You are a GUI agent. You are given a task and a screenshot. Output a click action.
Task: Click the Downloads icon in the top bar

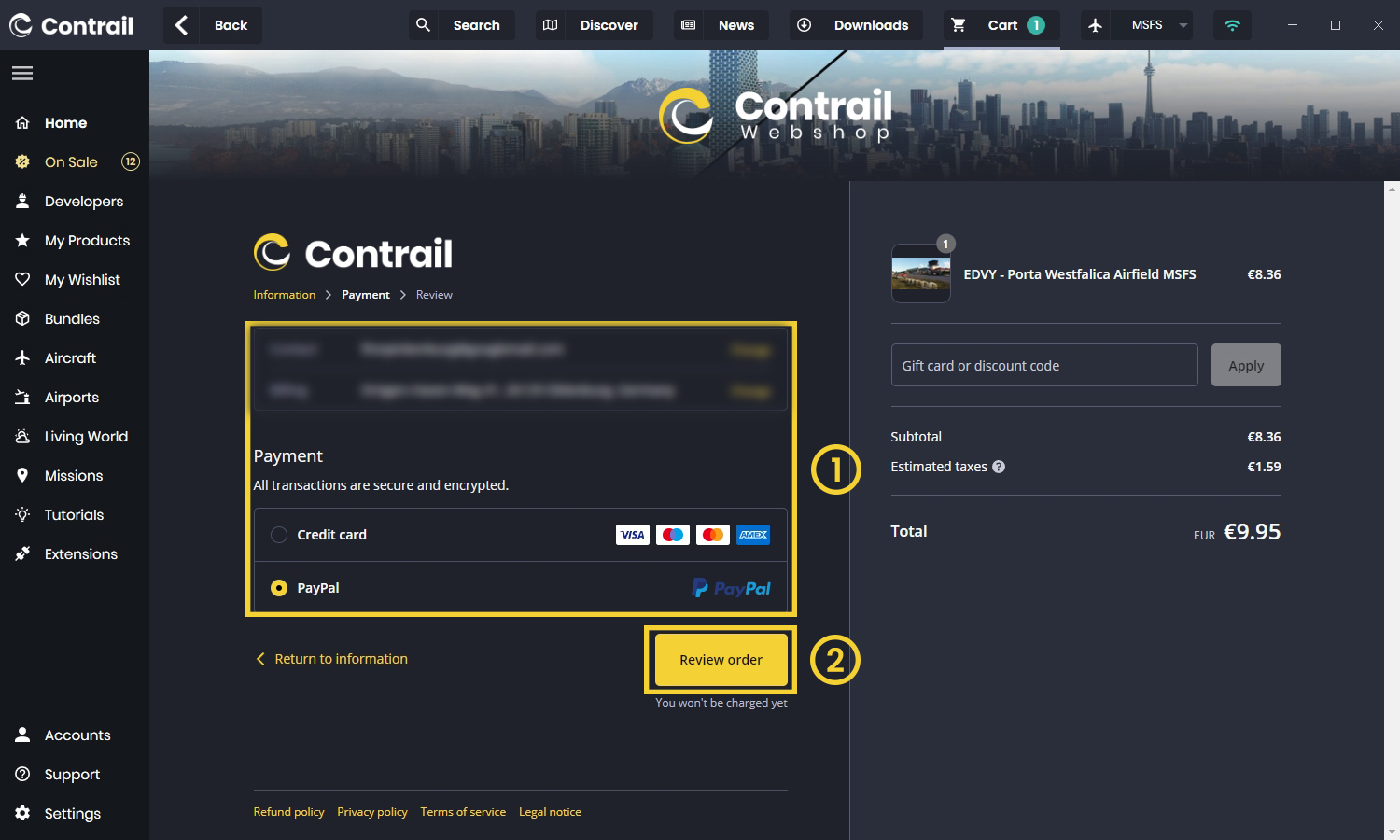[804, 25]
